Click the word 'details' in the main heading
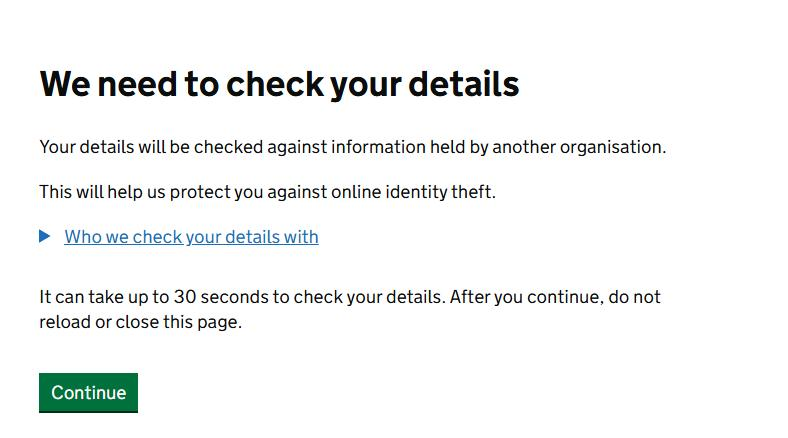 463,83
